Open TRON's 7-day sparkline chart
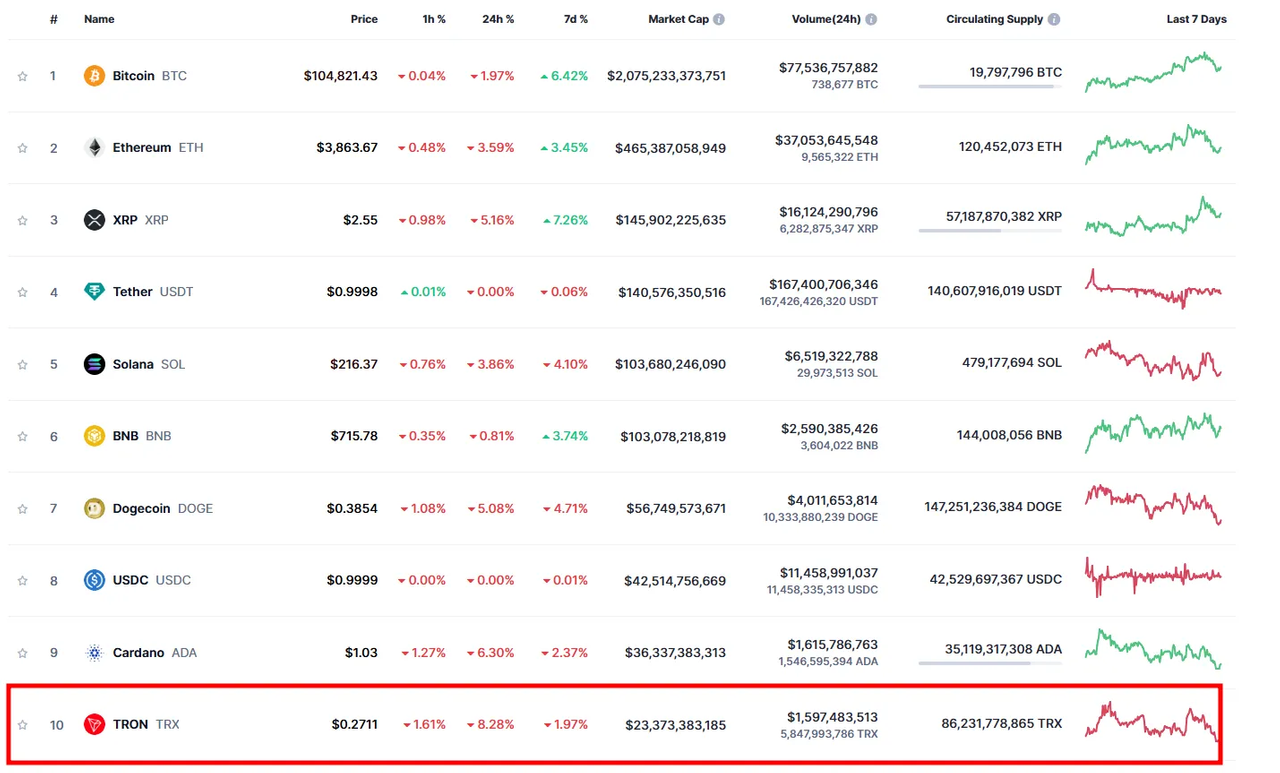The width and height of the screenshot is (1280, 773). [x=1153, y=722]
